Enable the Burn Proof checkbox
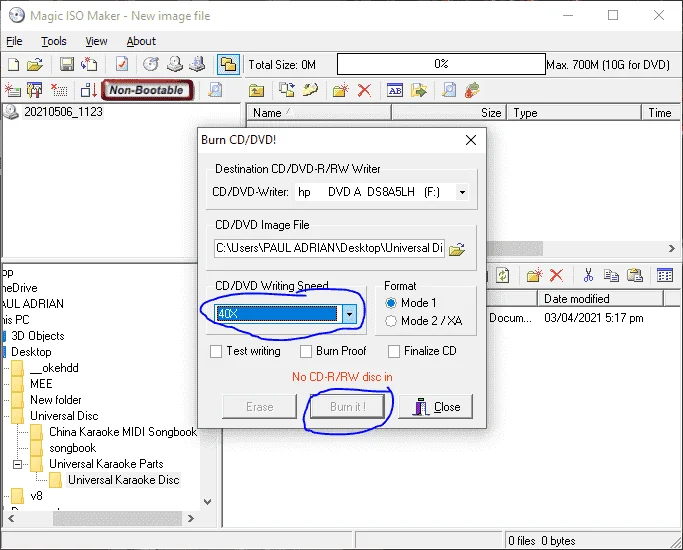Screen dimensions: 683x550 click(306, 351)
